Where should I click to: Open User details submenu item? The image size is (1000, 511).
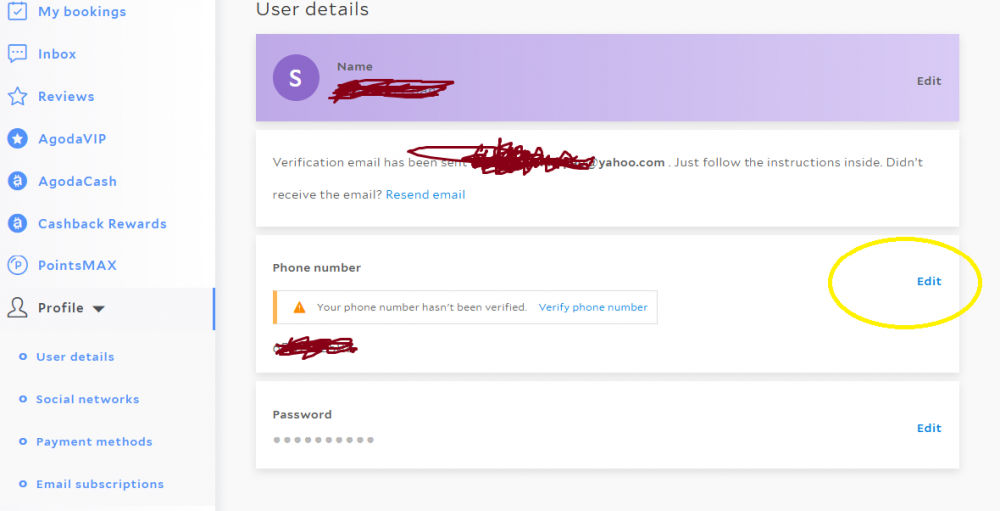pyautogui.click(x=75, y=357)
